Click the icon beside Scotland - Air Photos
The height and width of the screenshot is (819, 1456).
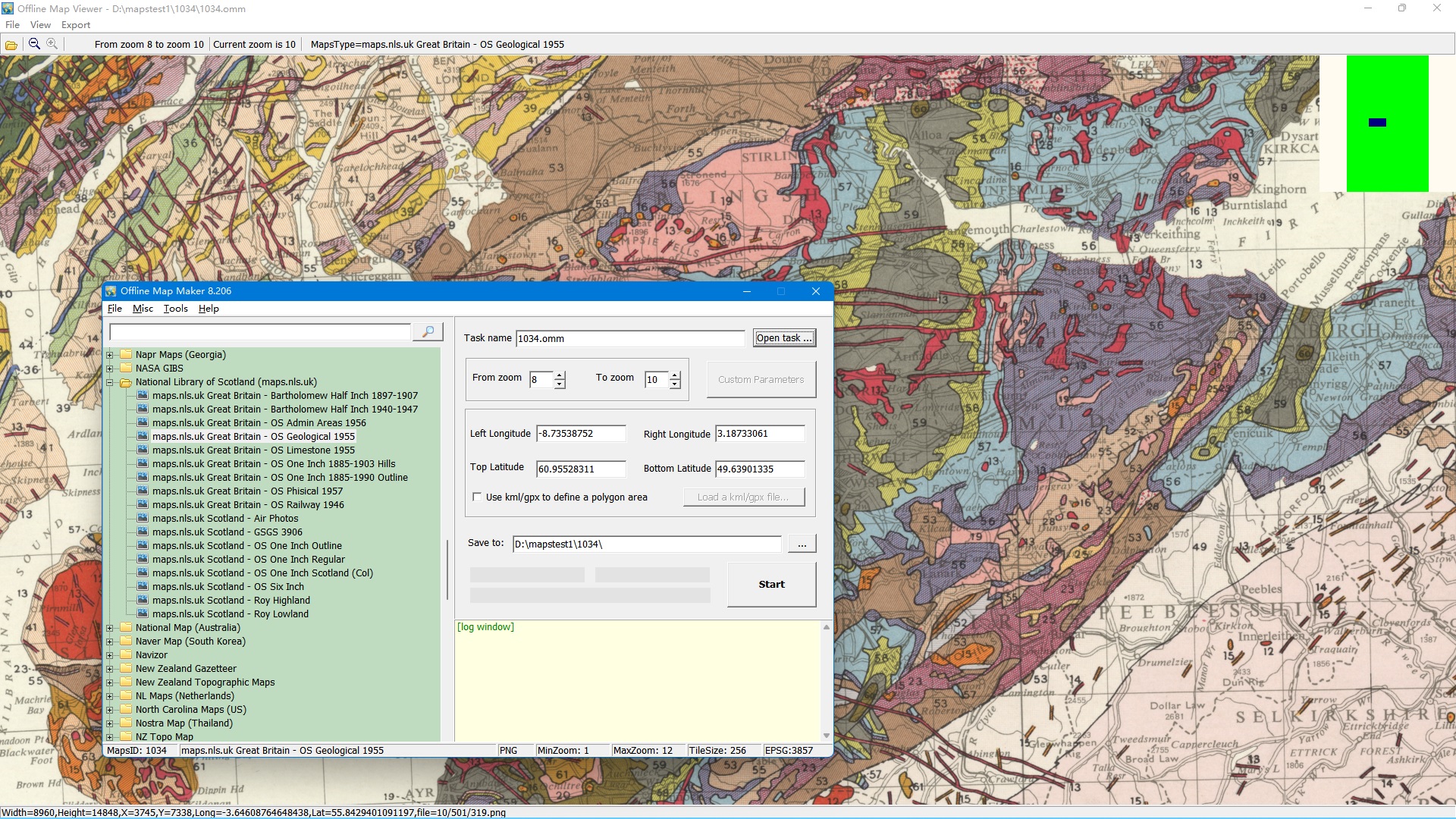(143, 519)
